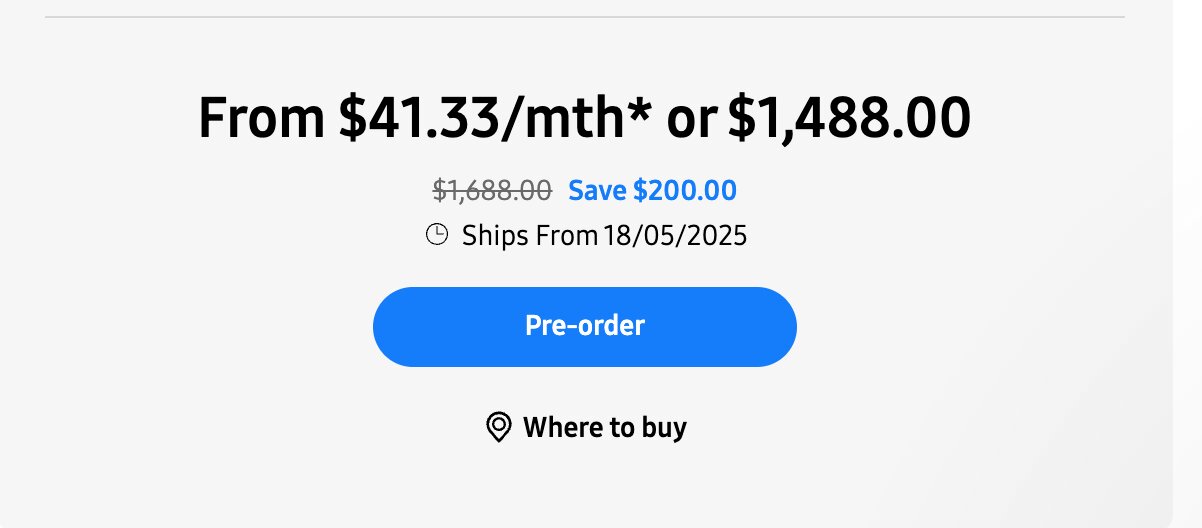Open the Where to buy link
Viewport: 1202px width, 528px height.
pyautogui.click(x=586, y=428)
